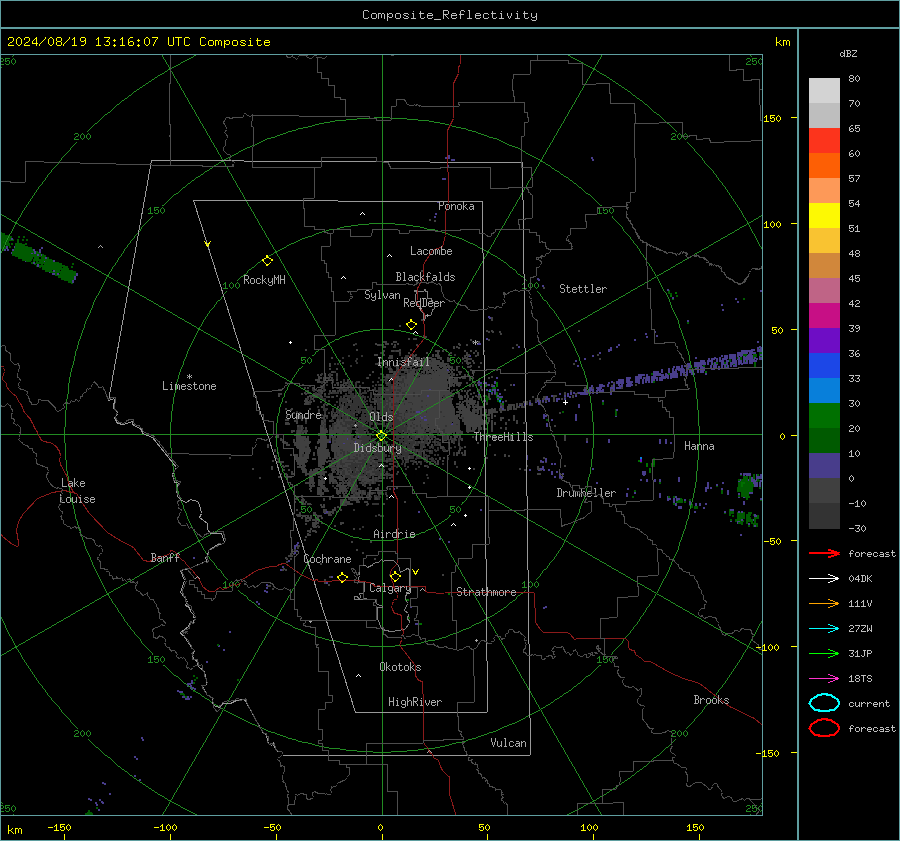Select the bright yellow 51–54 dBZ band

click(x=824, y=216)
